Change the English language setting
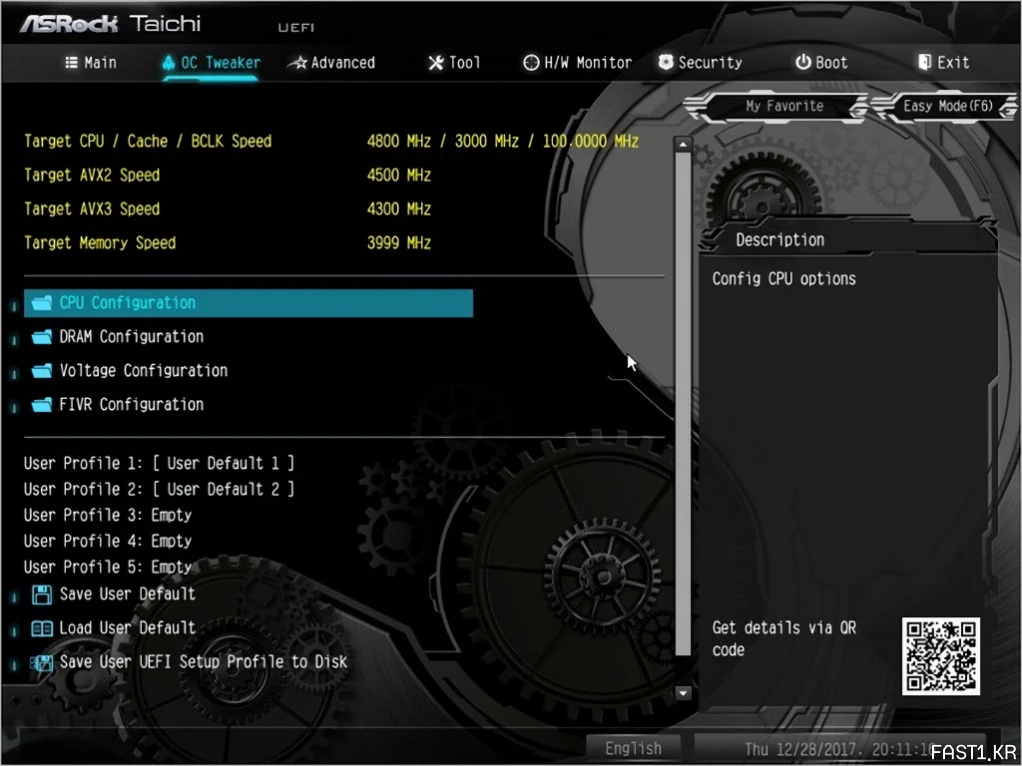1022x766 pixels. click(633, 748)
